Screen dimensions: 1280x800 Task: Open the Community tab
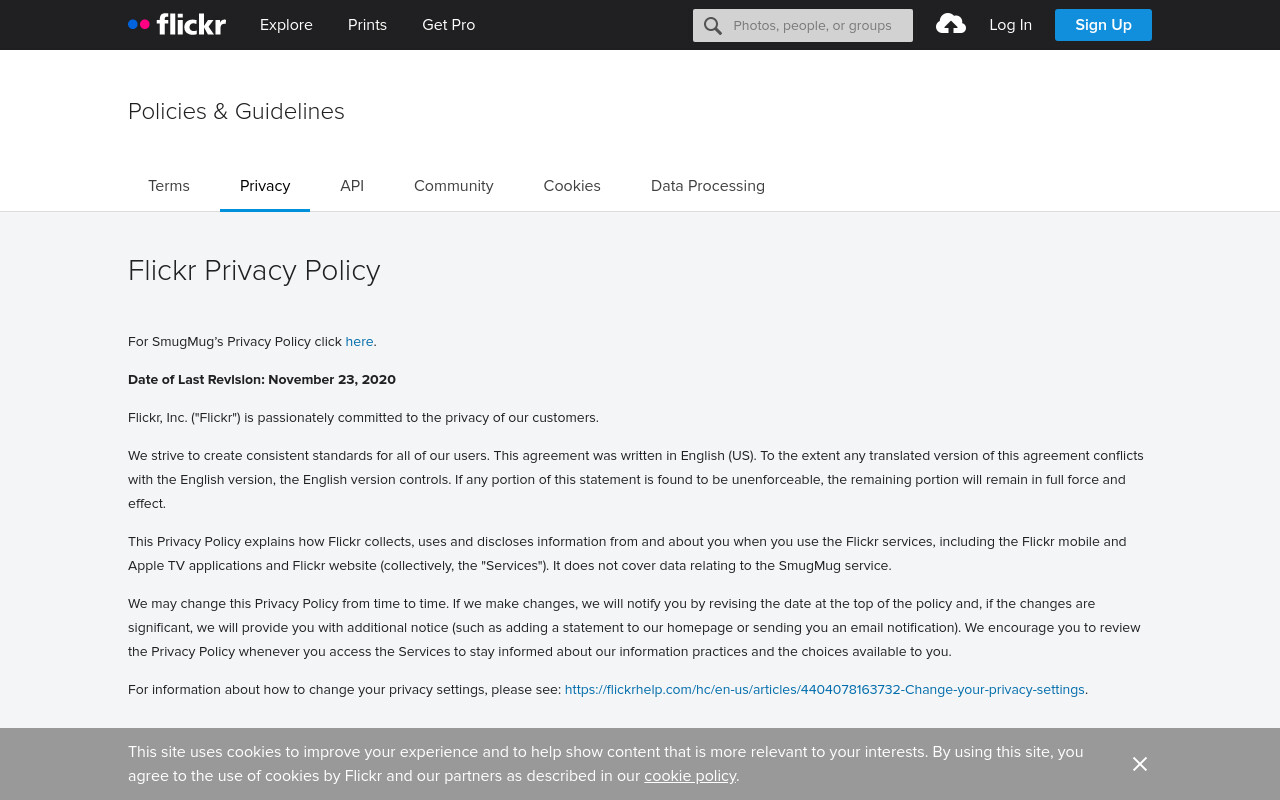454,186
